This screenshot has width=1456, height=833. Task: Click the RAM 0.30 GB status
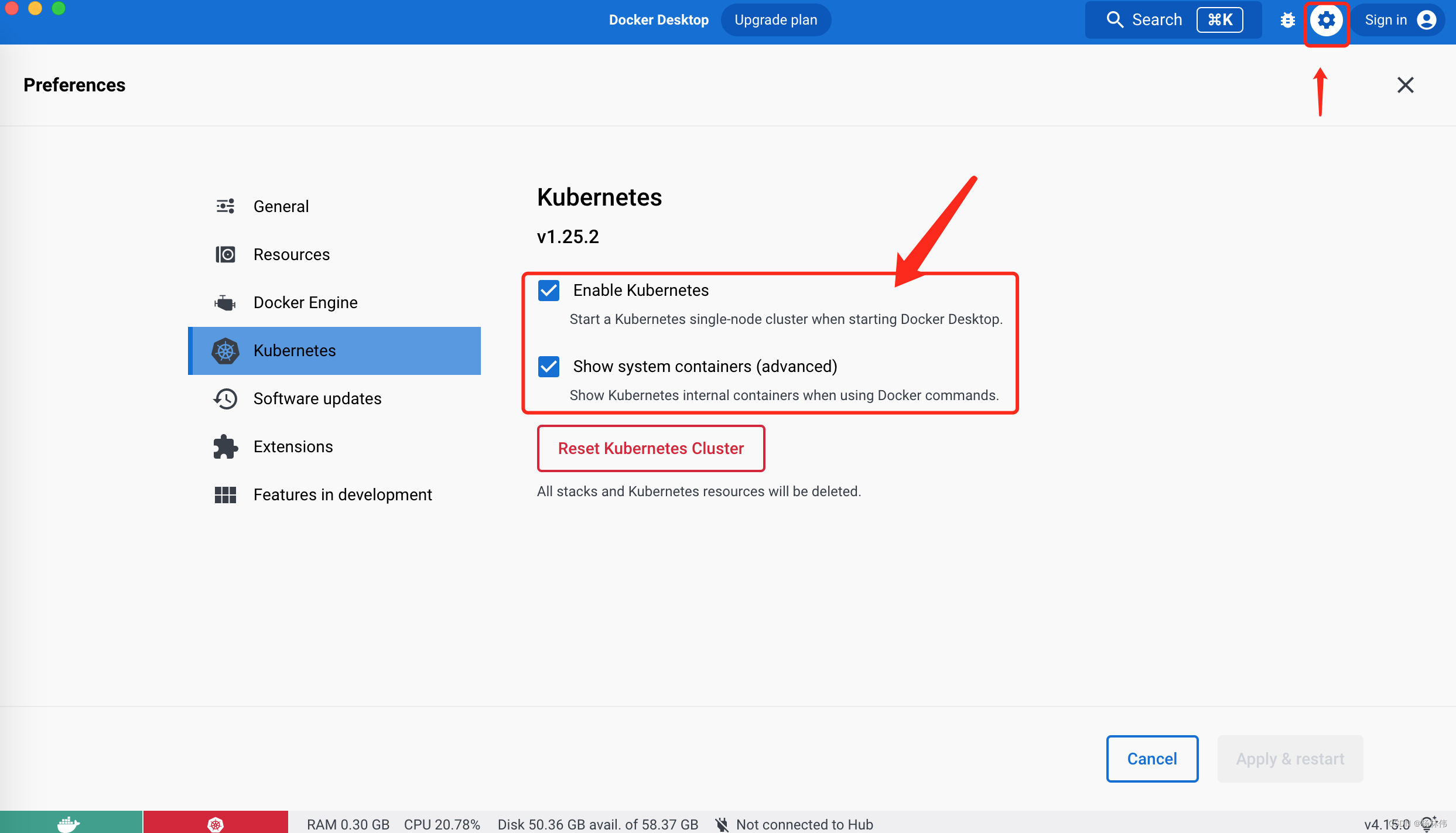coord(348,824)
